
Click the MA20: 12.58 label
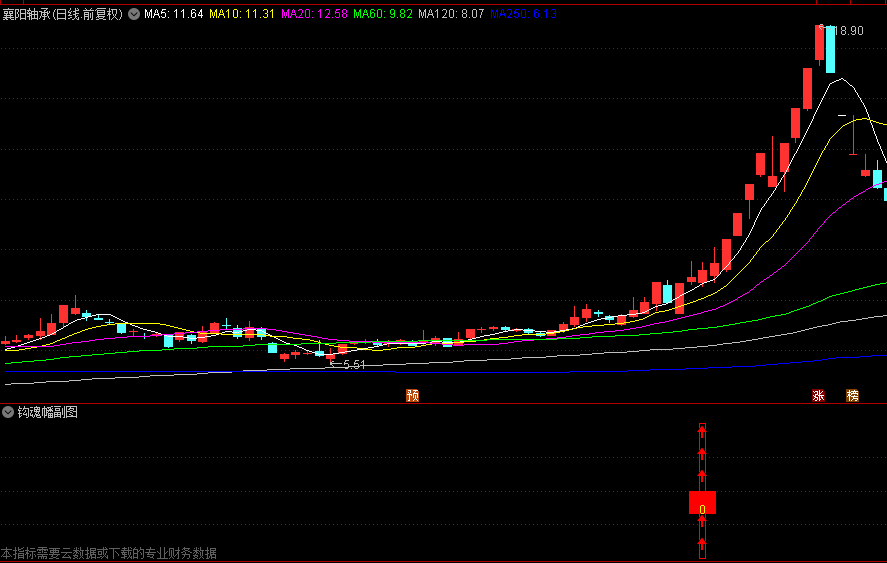(314, 14)
